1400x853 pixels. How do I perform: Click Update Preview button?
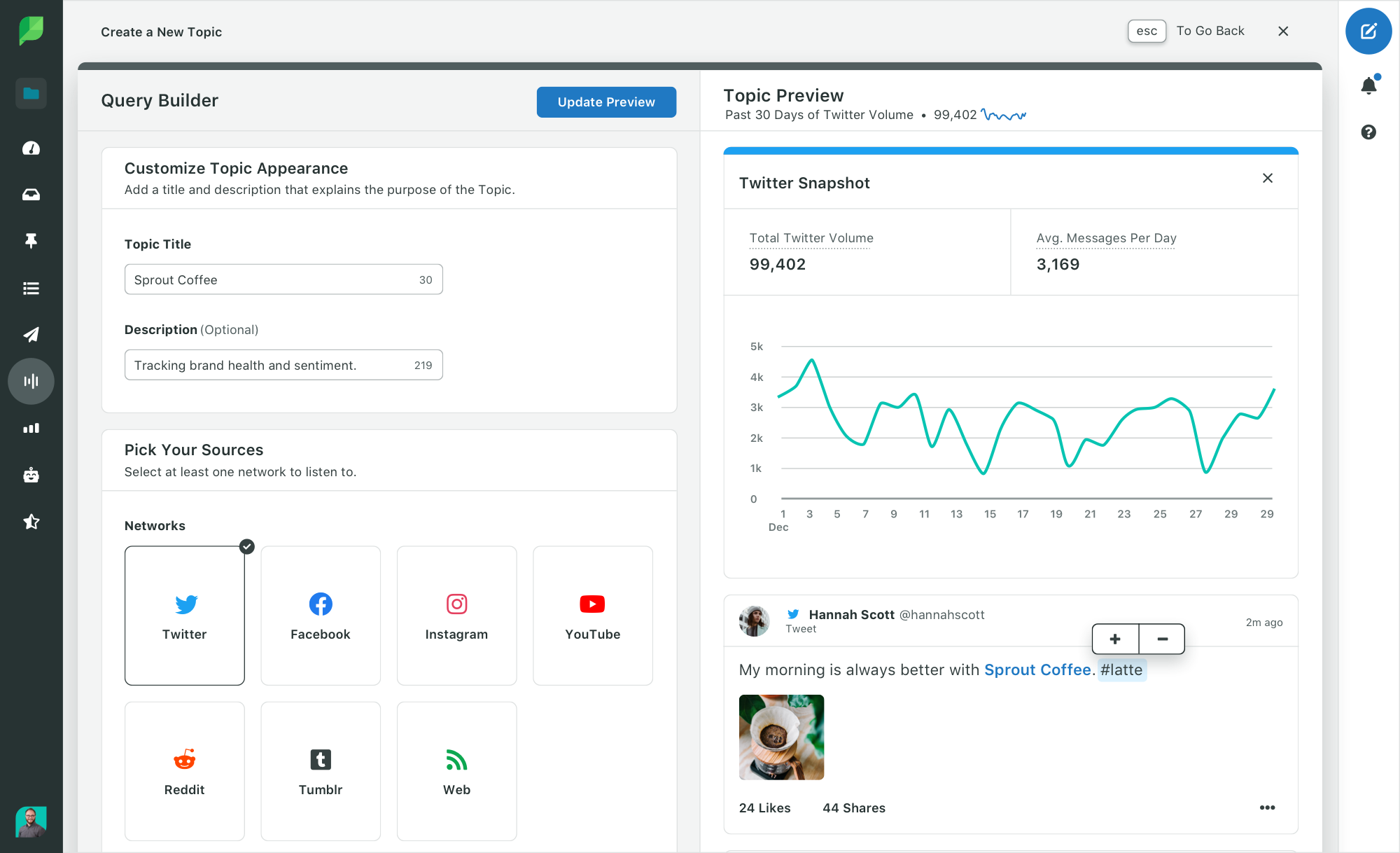tap(605, 102)
